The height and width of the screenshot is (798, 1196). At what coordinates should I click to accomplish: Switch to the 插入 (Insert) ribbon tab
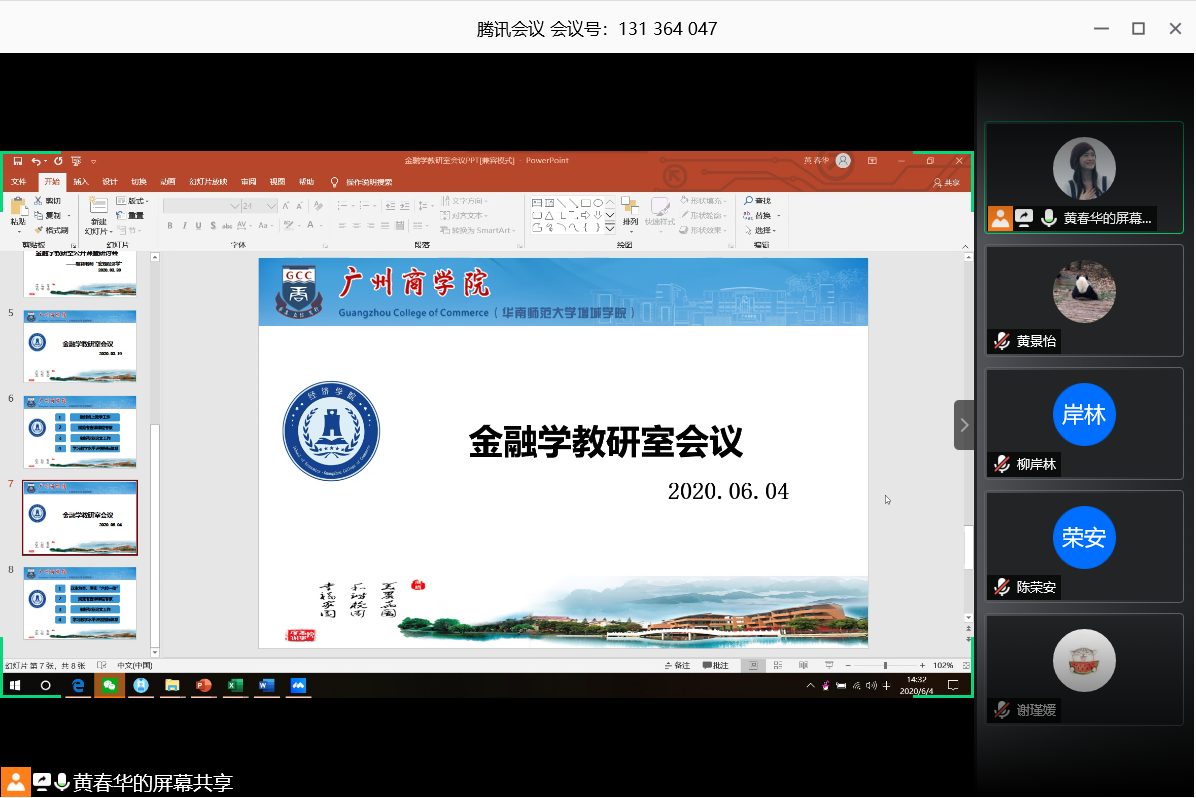tap(83, 182)
